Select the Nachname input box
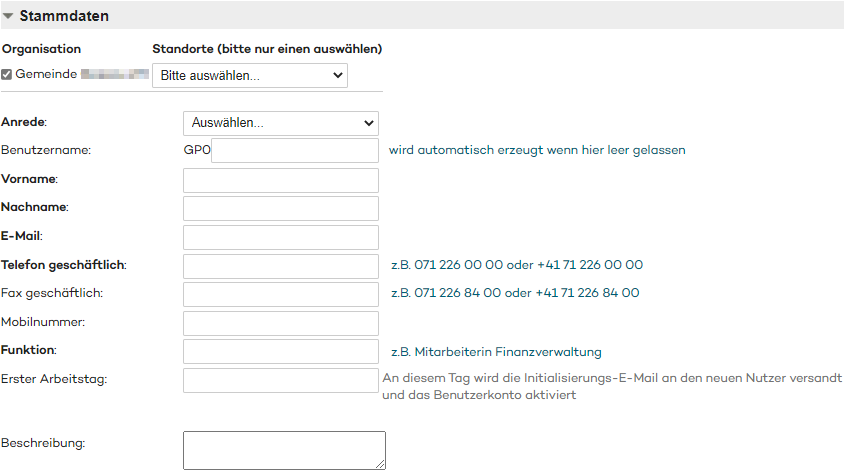 click(281, 208)
